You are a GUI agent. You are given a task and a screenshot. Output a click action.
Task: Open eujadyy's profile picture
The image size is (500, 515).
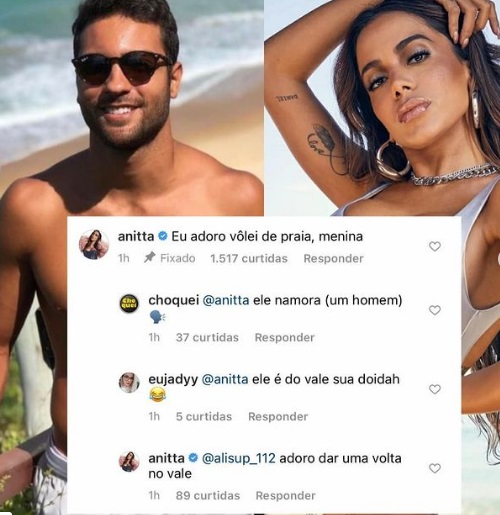click(129, 383)
